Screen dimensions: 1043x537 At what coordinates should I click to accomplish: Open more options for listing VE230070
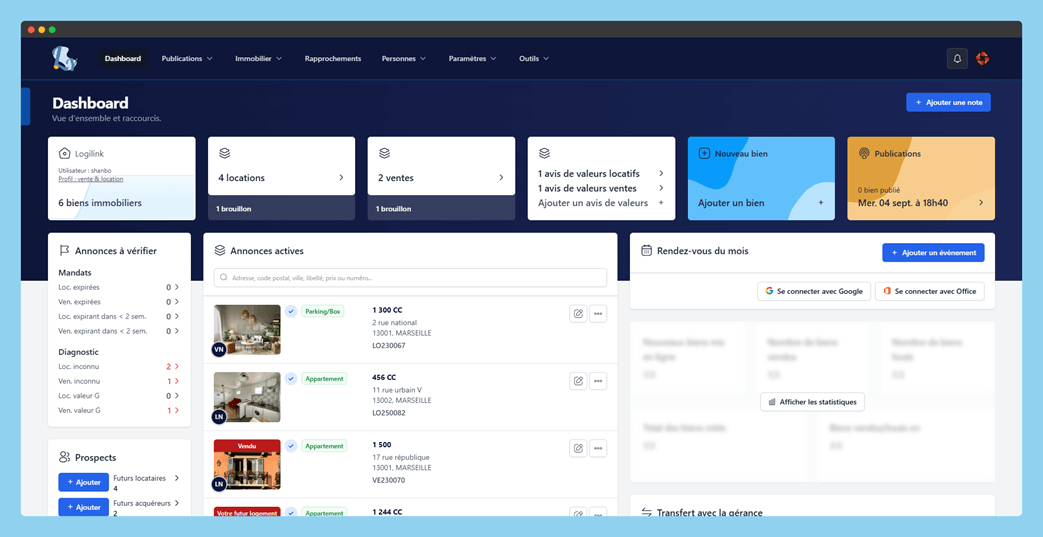(598, 448)
